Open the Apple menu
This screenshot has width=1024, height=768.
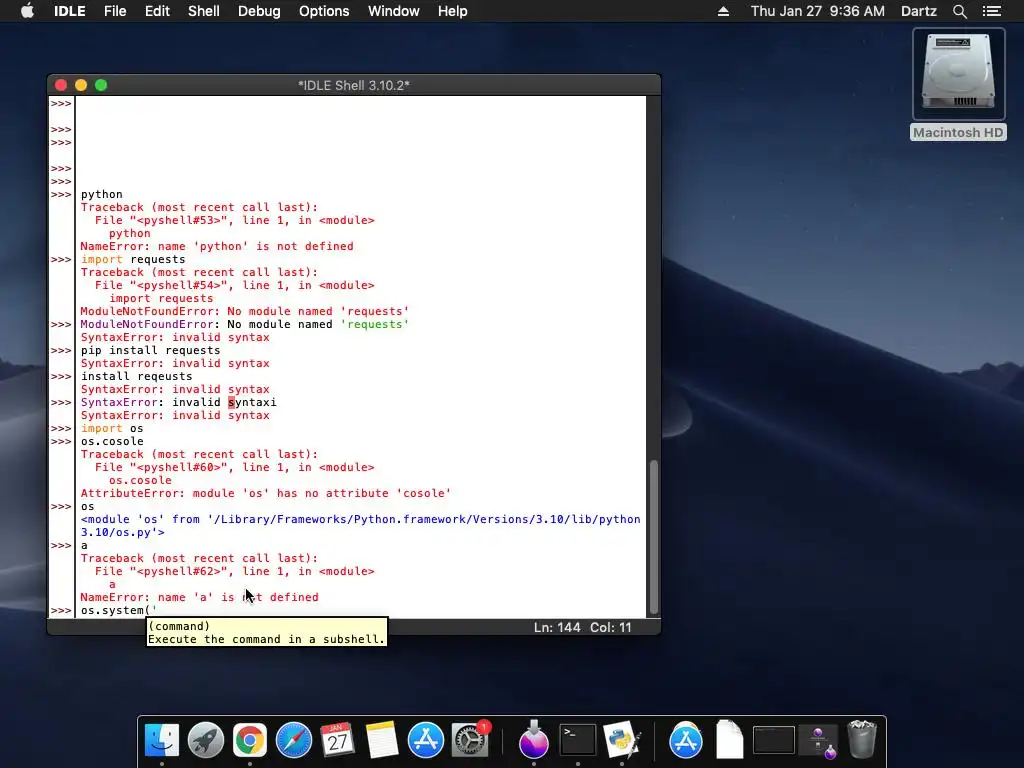27,11
